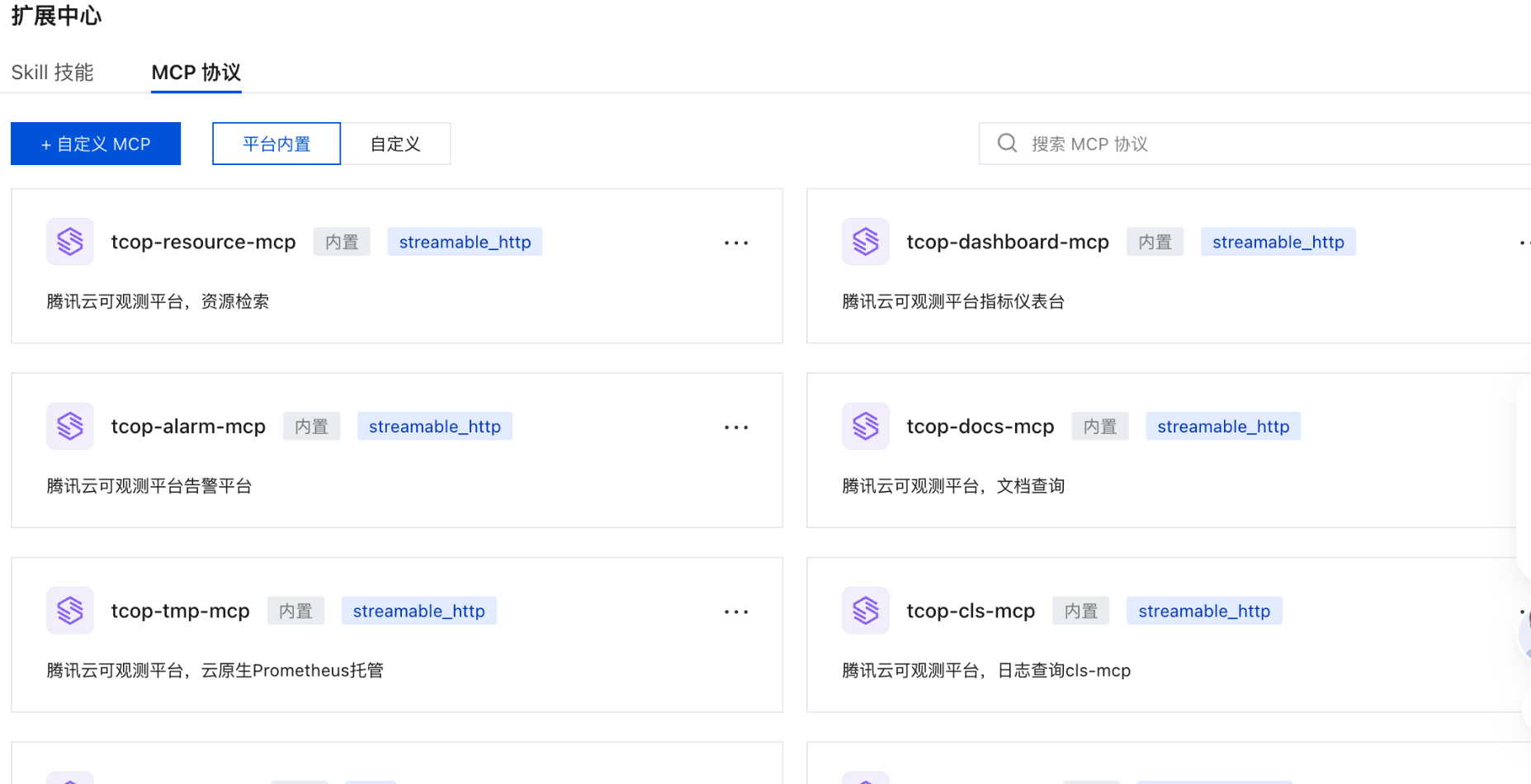Click the 内置 badge on tcop-tmp-mcp

295,612
